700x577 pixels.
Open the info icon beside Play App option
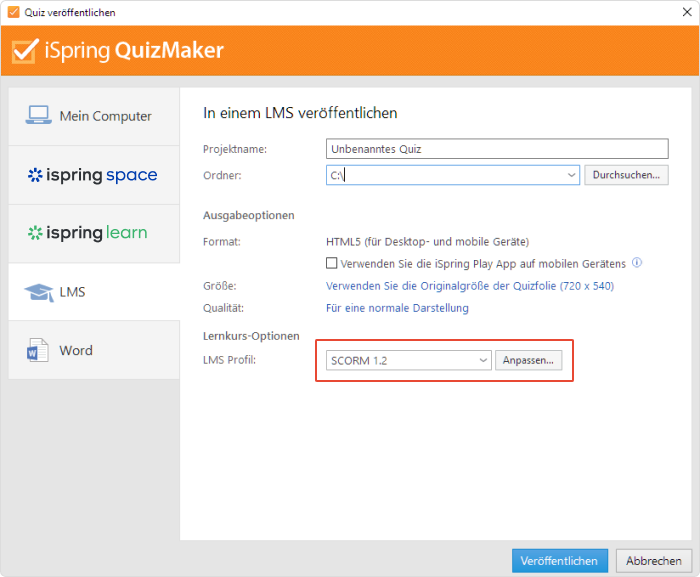click(637, 263)
